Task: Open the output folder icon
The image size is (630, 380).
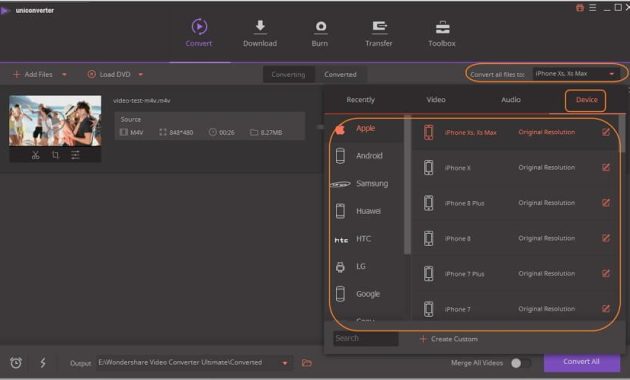Action: coord(307,363)
